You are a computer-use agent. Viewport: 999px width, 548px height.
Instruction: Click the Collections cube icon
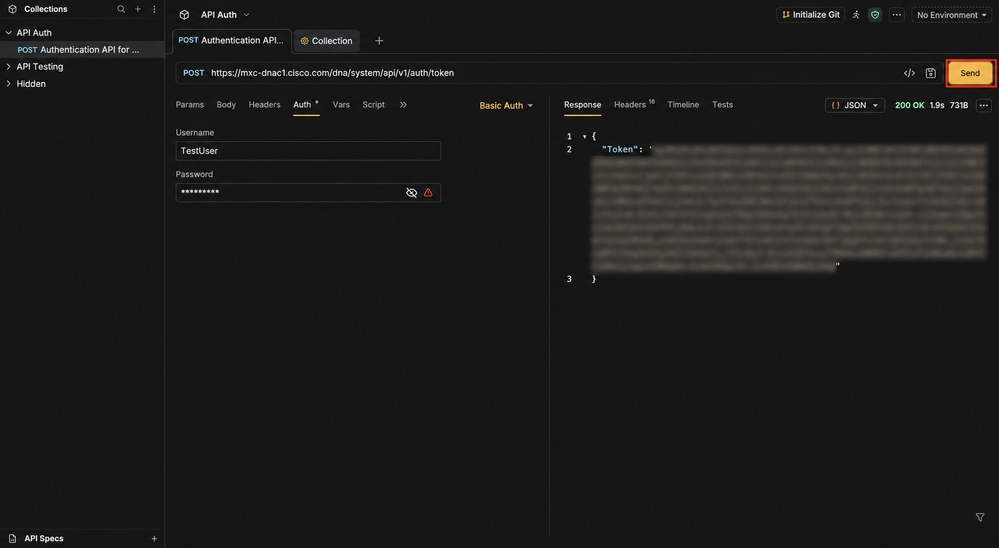coord(12,9)
